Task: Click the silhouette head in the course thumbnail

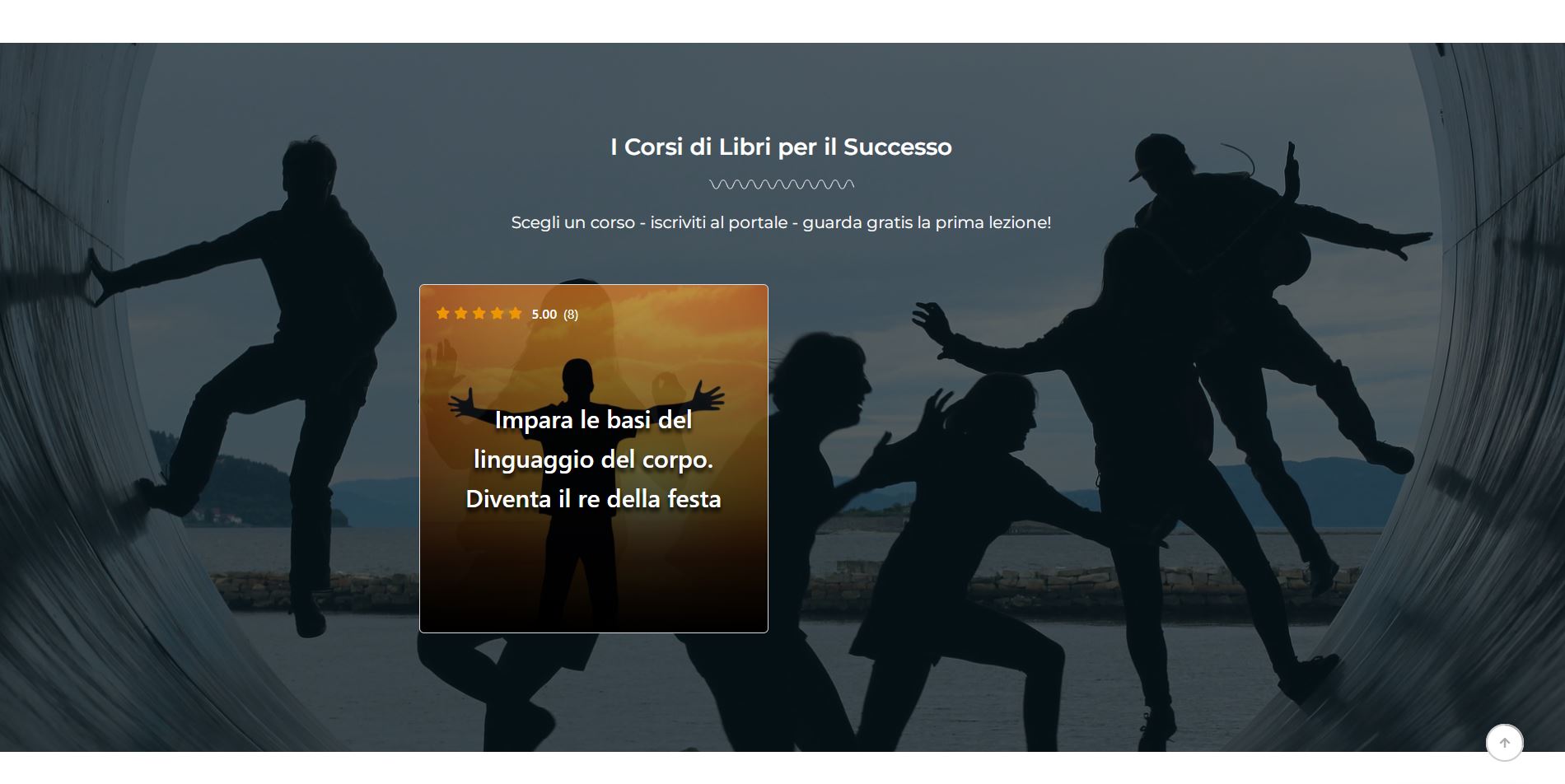Action: (578, 377)
